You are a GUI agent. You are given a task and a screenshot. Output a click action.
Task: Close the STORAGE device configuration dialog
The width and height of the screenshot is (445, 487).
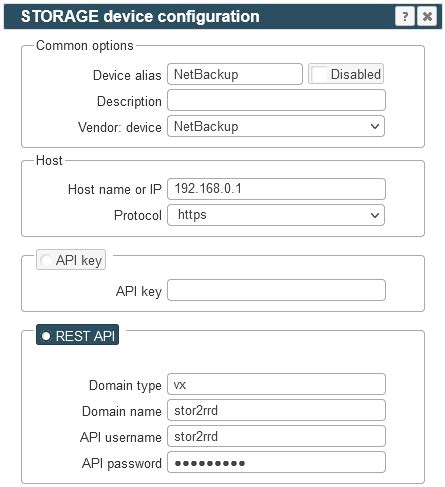(x=427, y=16)
